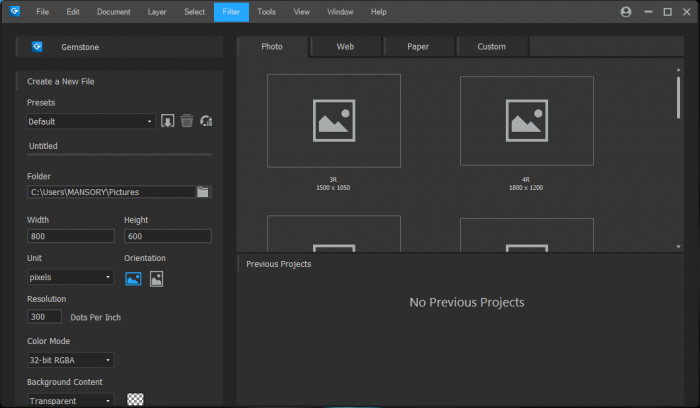Image resolution: width=700 pixels, height=408 pixels.
Task: Choose the 4R 1800 x 1200 template
Action: (526, 120)
